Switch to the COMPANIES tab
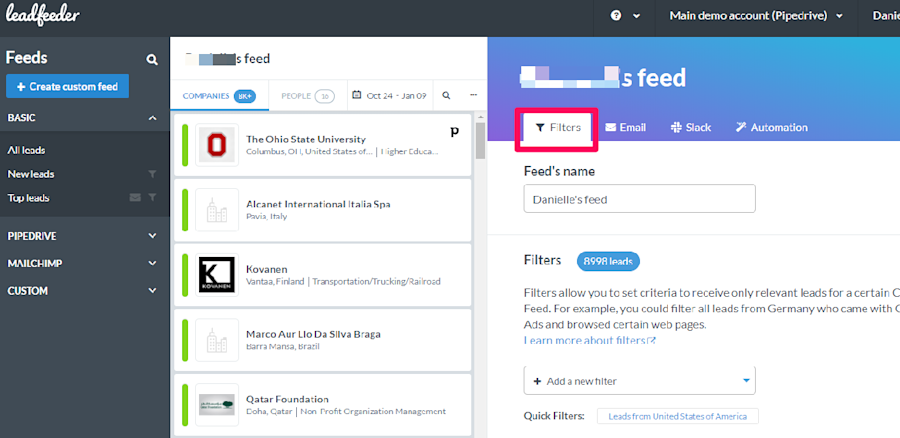 coord(219,96)
